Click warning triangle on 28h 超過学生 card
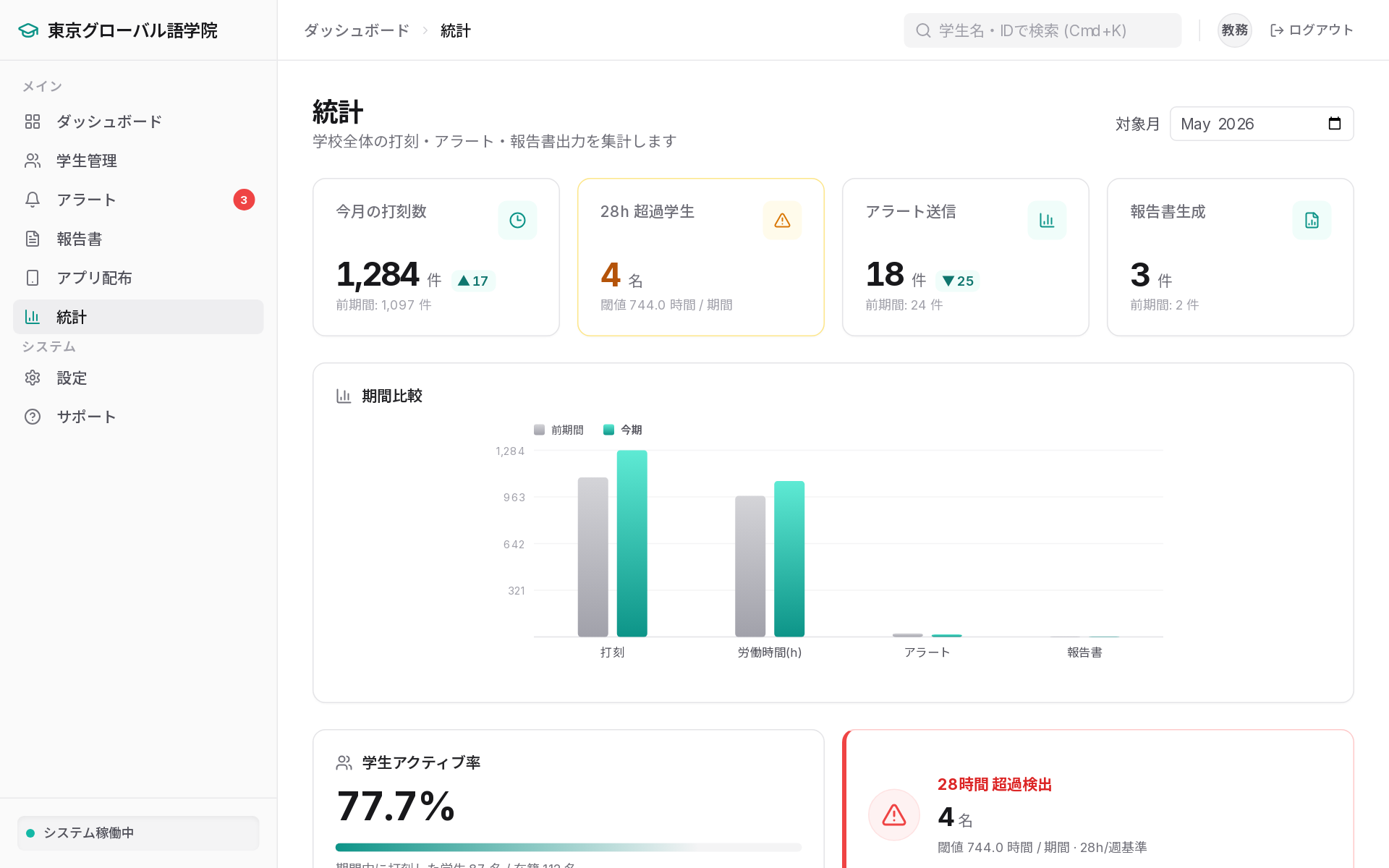 (x=782, y=220)
